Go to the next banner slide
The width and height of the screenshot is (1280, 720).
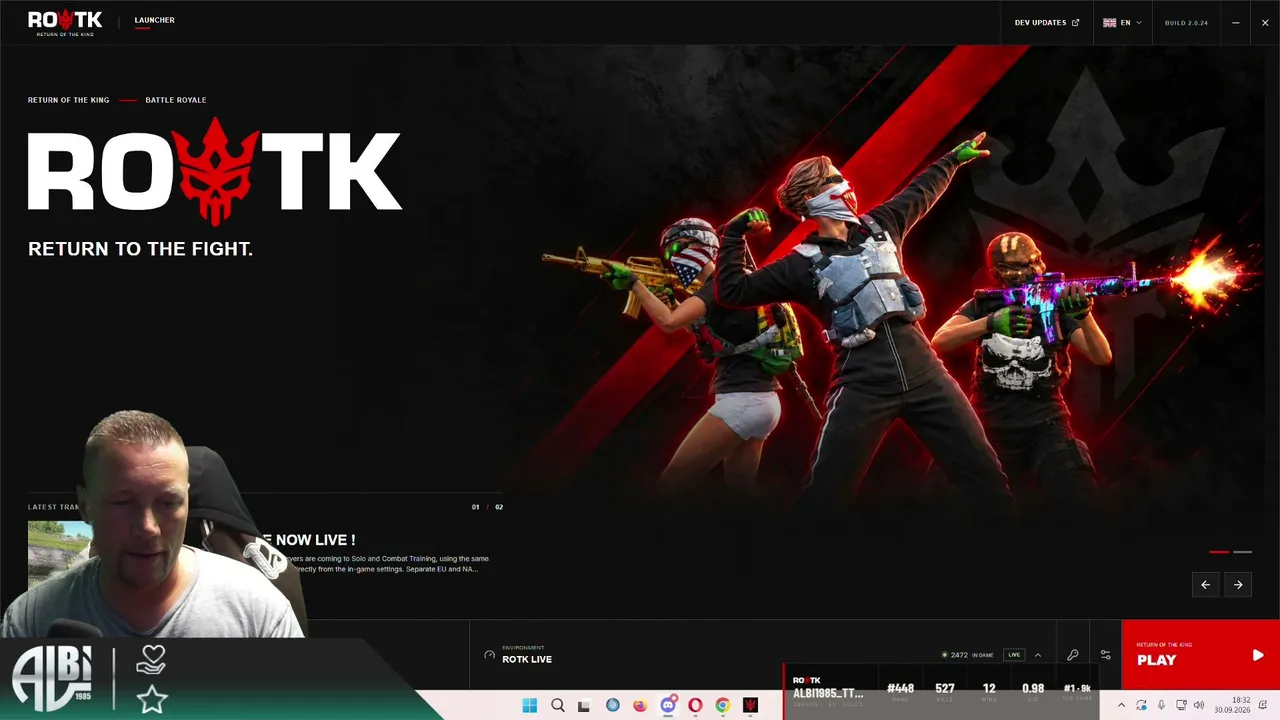1238,585
